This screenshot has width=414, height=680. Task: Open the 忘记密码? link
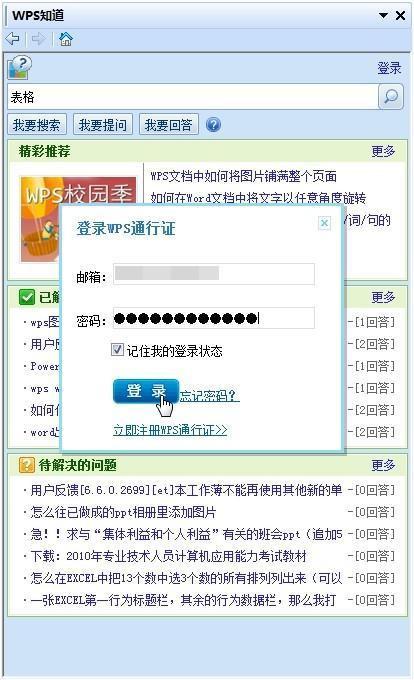(209, 395)
